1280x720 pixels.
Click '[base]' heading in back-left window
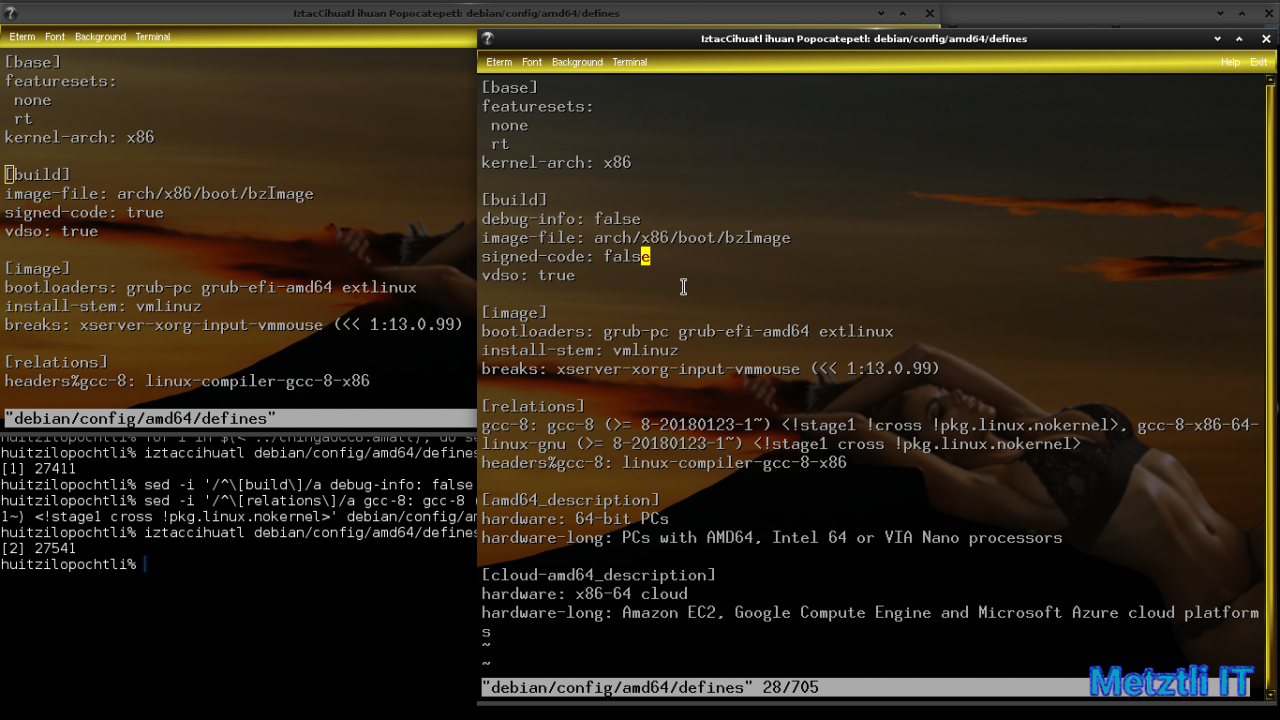click(x=33, y=62)
